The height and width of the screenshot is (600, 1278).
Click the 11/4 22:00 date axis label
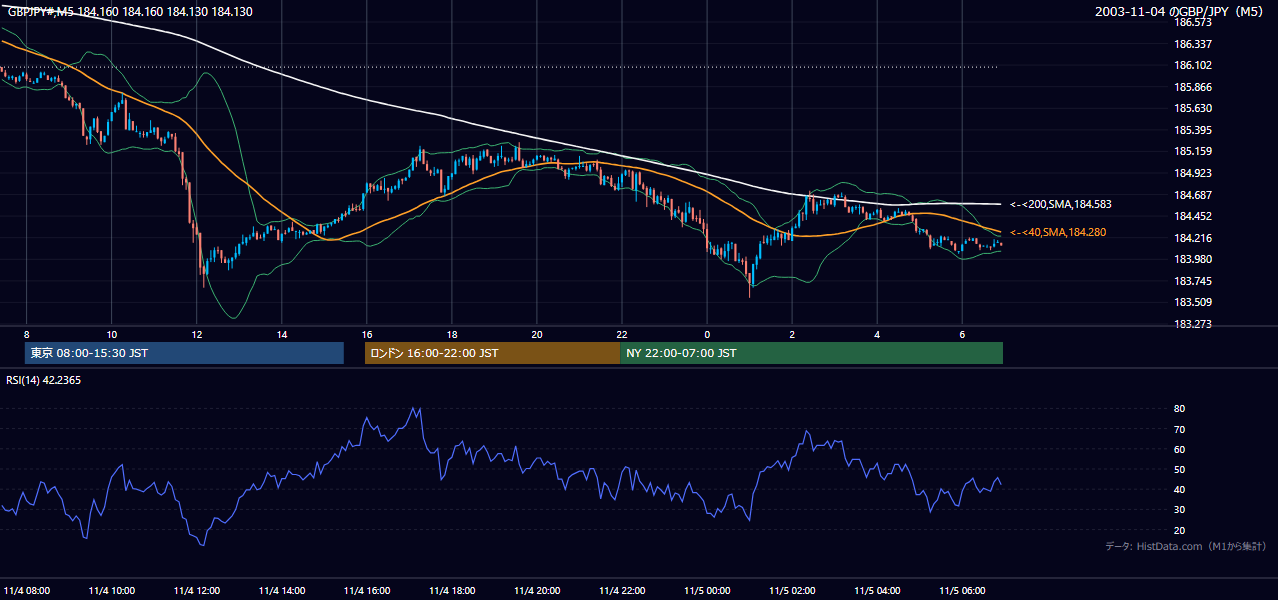[x=622, y=590]
